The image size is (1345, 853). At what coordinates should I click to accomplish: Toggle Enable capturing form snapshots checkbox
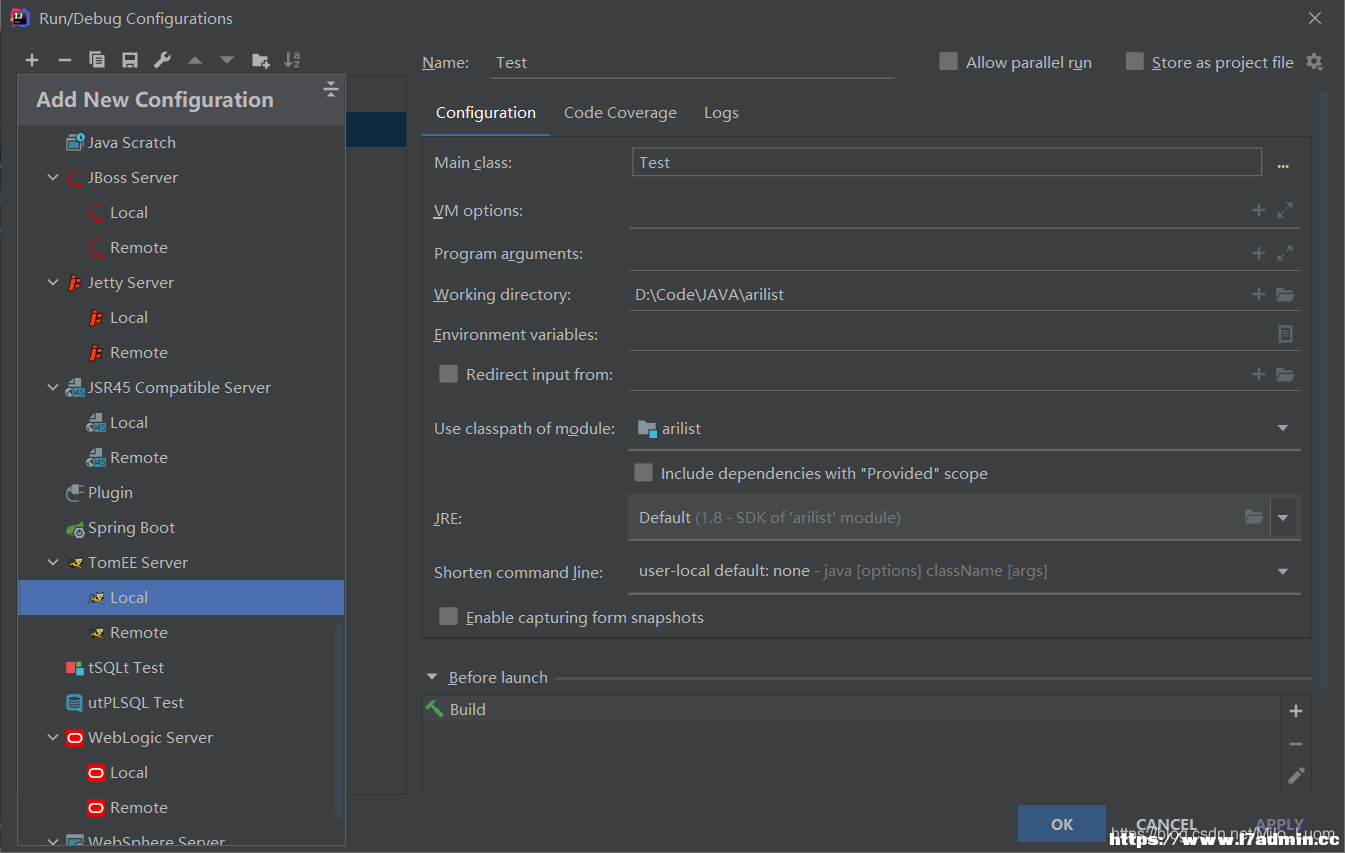(448, 617)
